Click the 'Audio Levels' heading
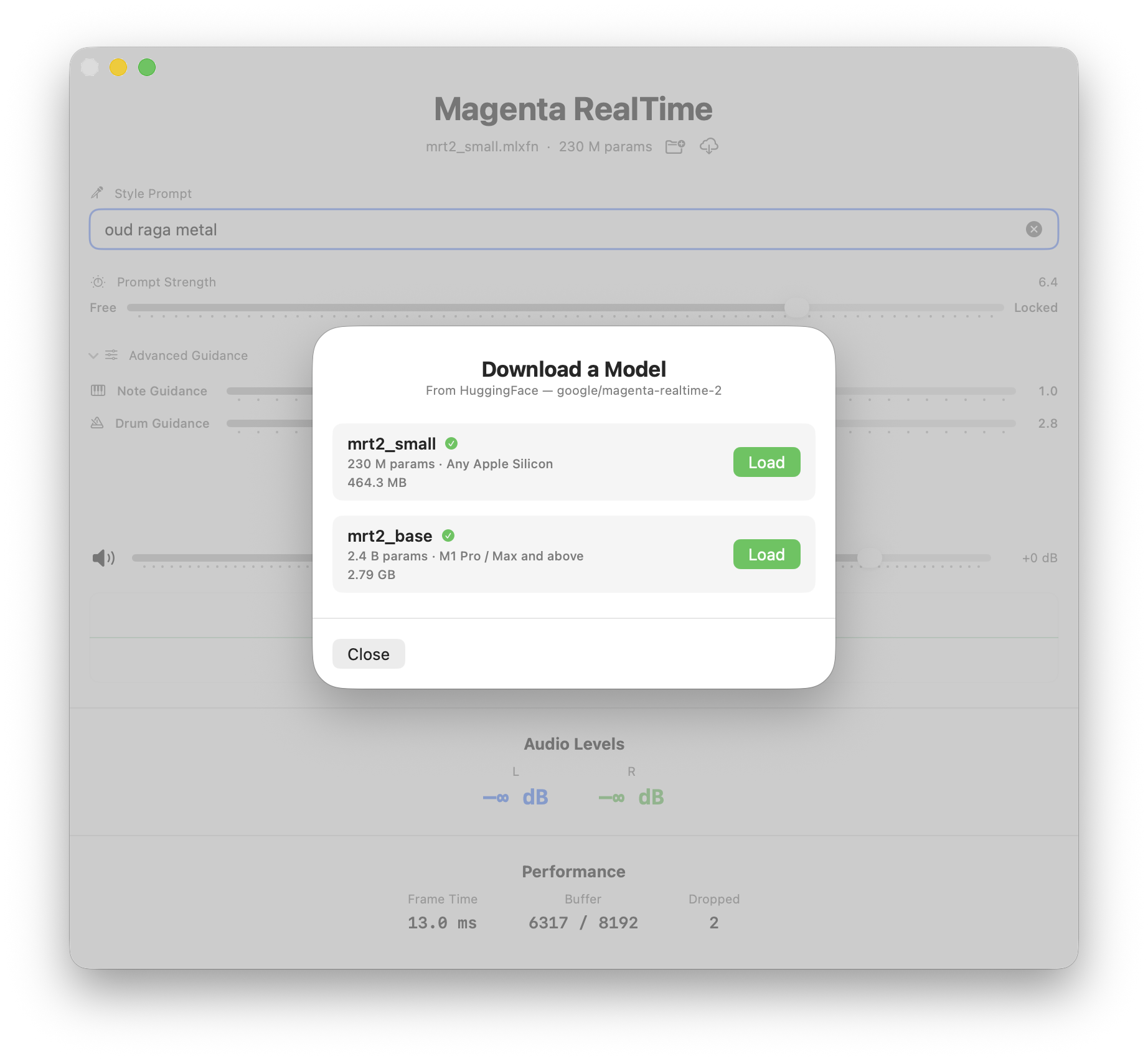This screenshot has height=1061, width=1148. [574, 744]
